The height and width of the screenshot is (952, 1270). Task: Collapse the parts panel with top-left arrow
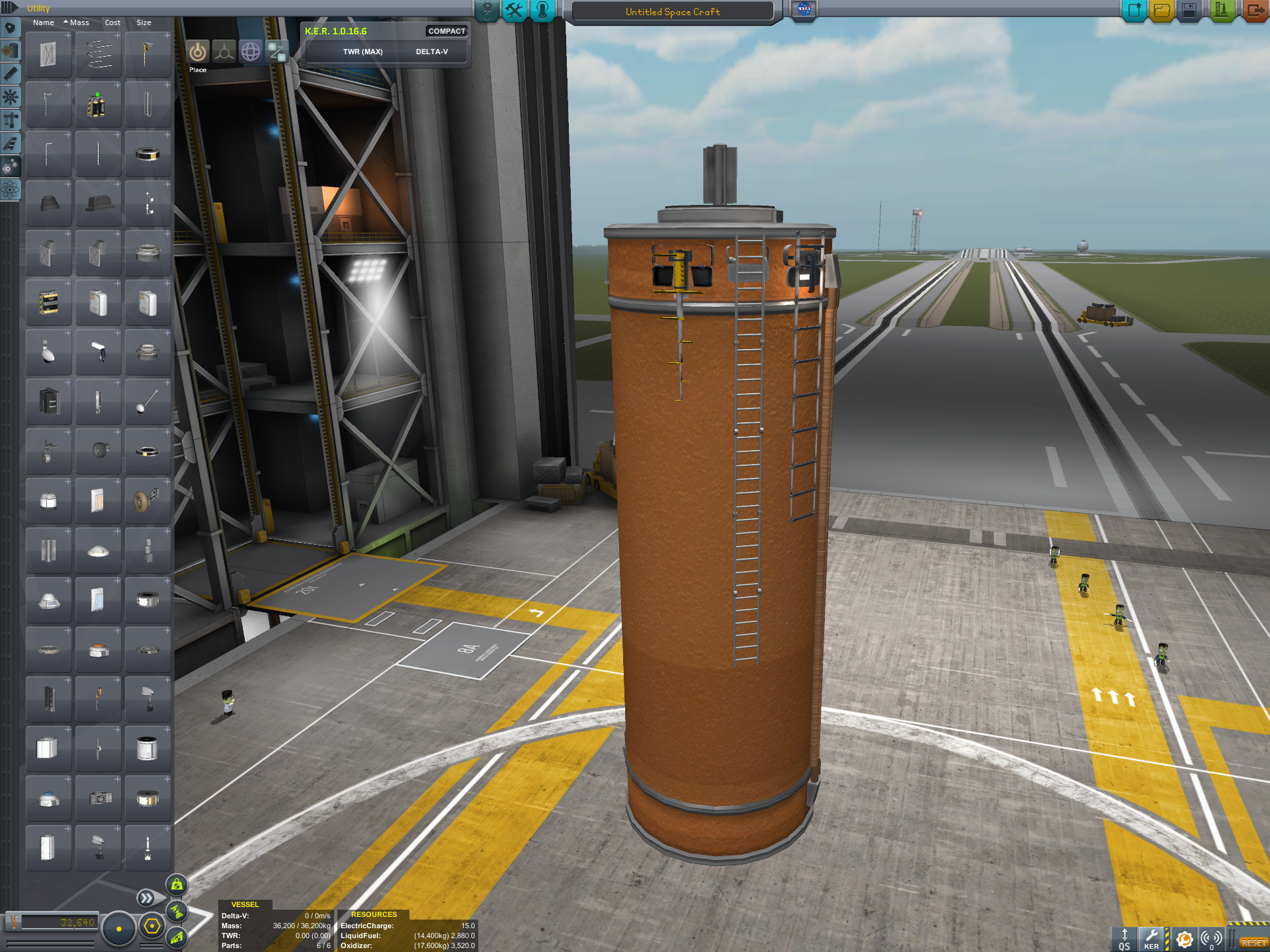click(9, 8)
